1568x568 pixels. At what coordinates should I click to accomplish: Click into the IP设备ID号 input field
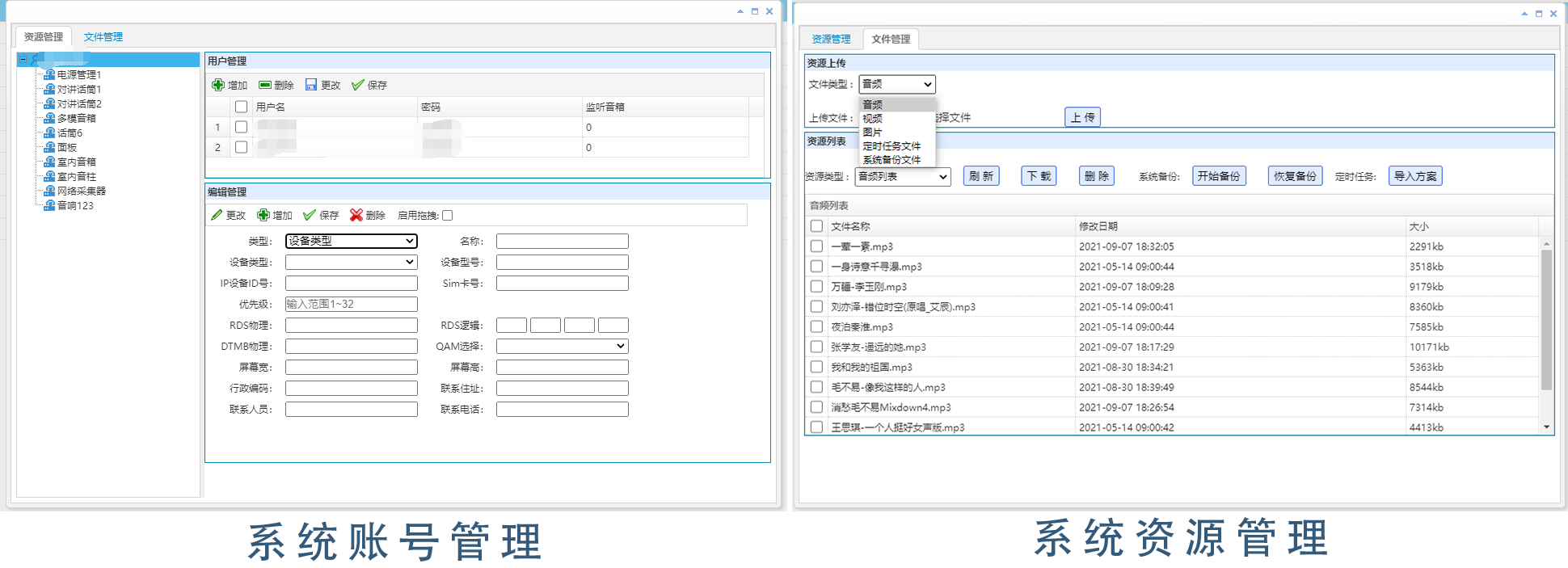click(352, 283)
